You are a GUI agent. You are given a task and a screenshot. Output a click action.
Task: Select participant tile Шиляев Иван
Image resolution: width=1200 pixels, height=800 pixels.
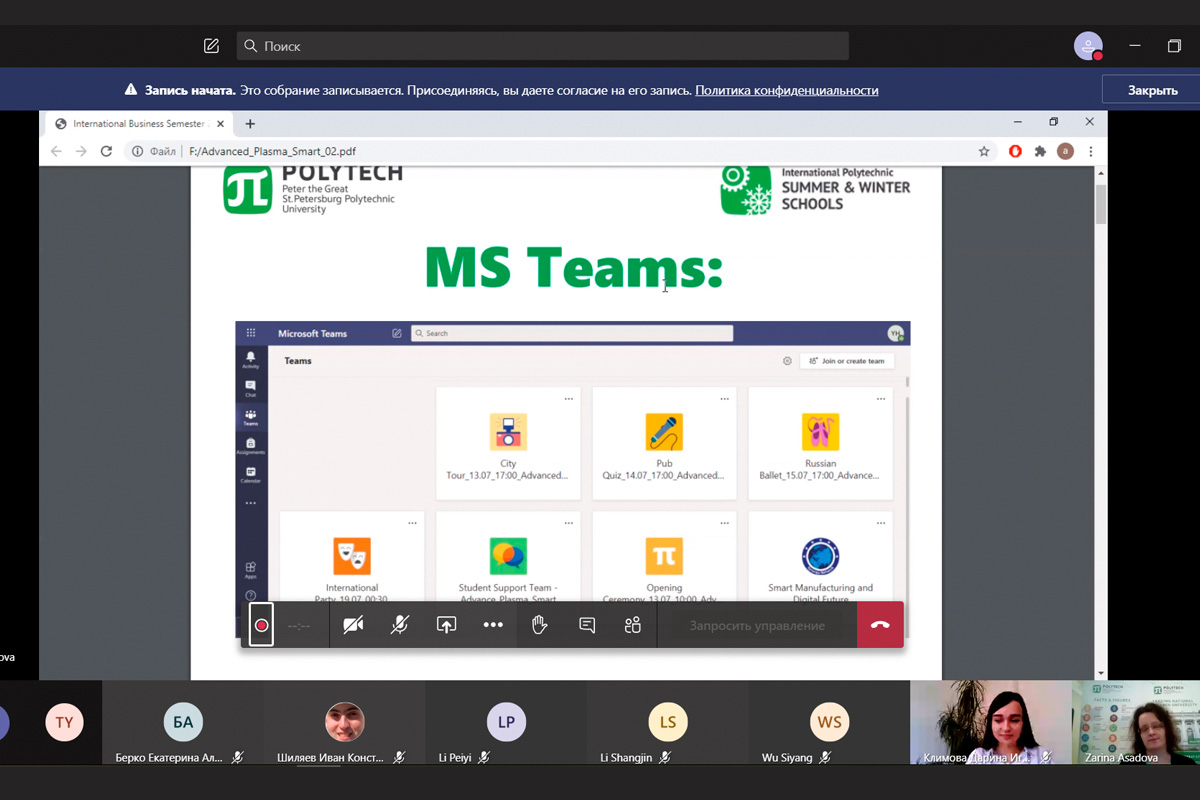pos(344,724)
